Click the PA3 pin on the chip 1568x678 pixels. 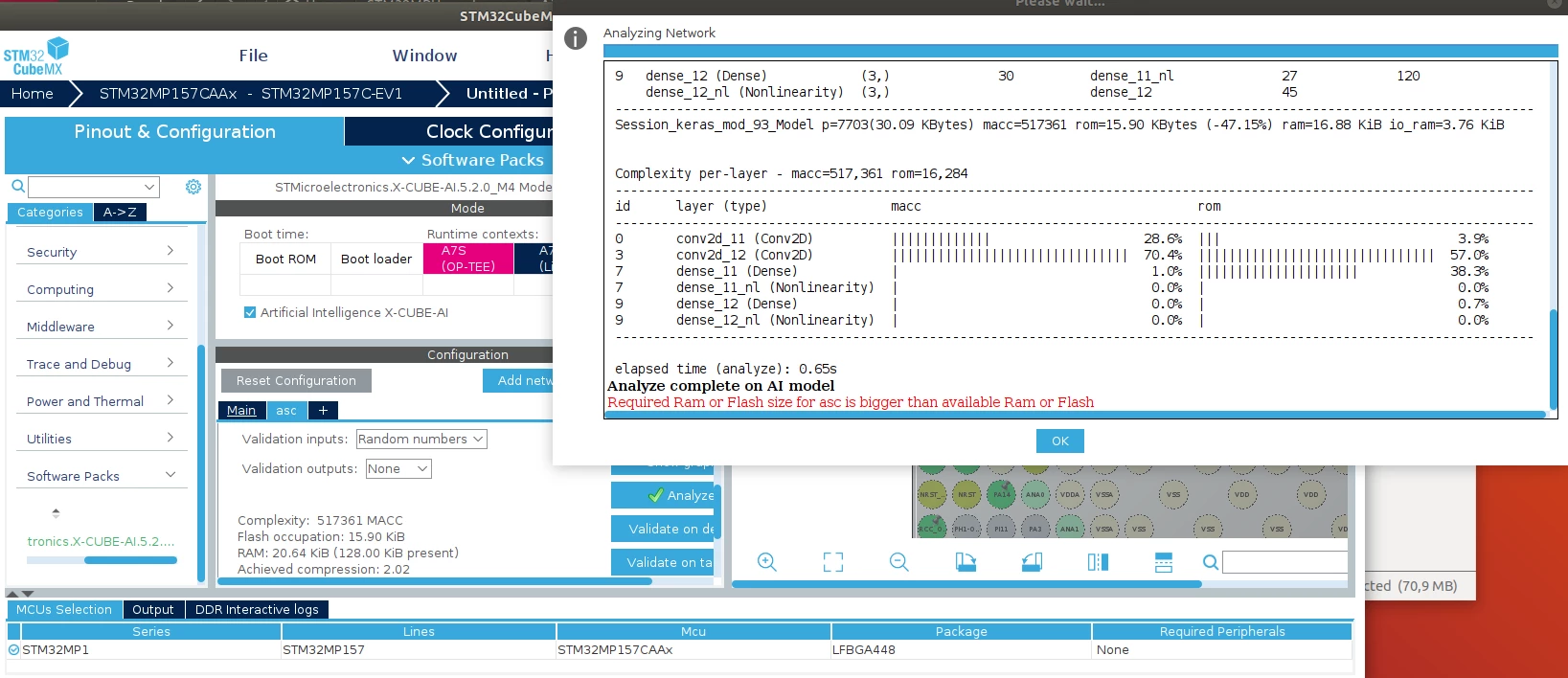(x=1035, y=529)
